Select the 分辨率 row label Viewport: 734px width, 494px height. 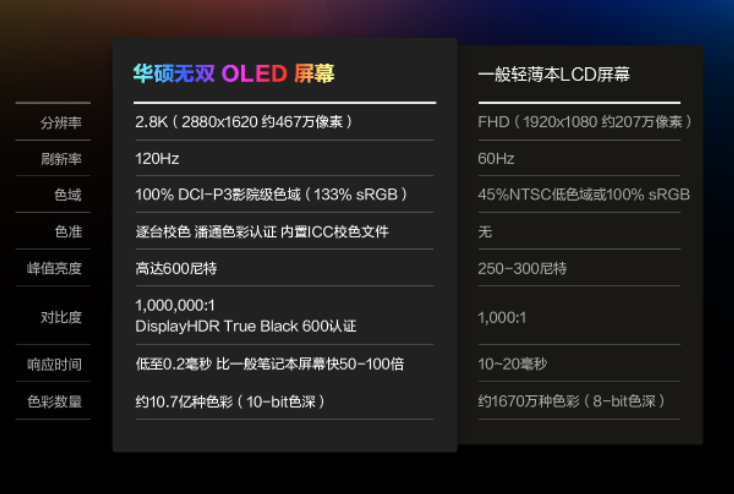pos(61,123)
